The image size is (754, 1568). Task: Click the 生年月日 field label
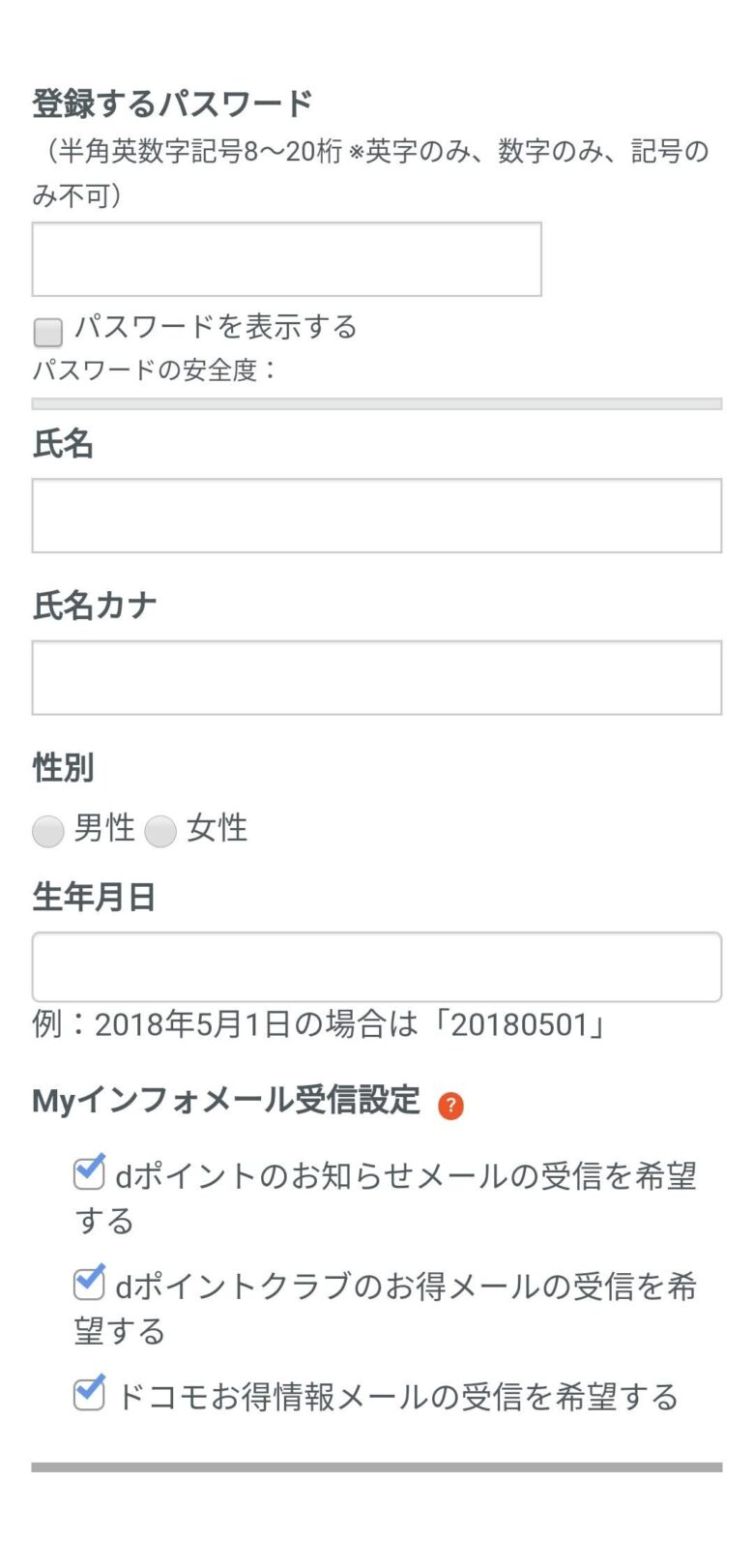tap(94, 897)
